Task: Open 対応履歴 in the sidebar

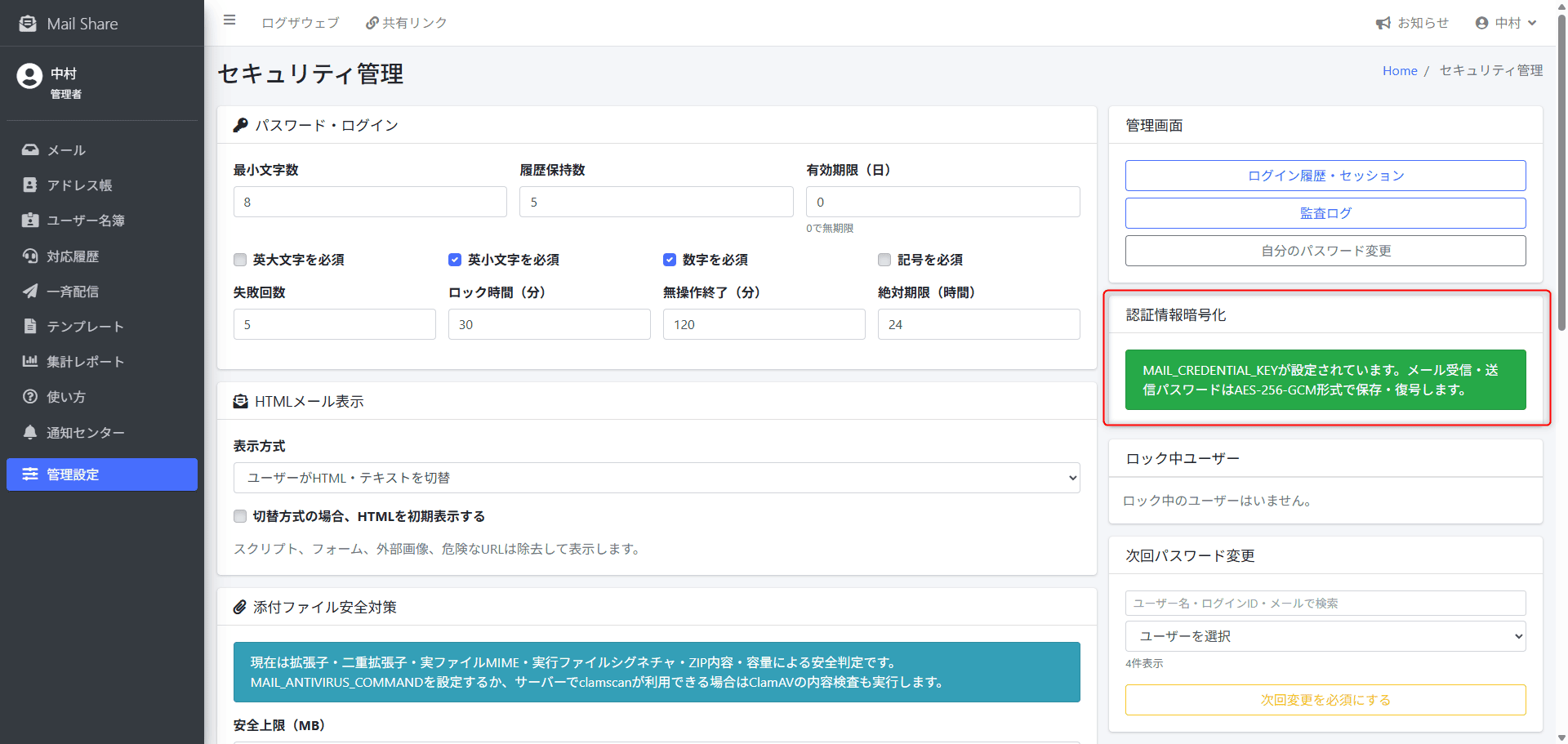Action: click(x=102, y=256)
